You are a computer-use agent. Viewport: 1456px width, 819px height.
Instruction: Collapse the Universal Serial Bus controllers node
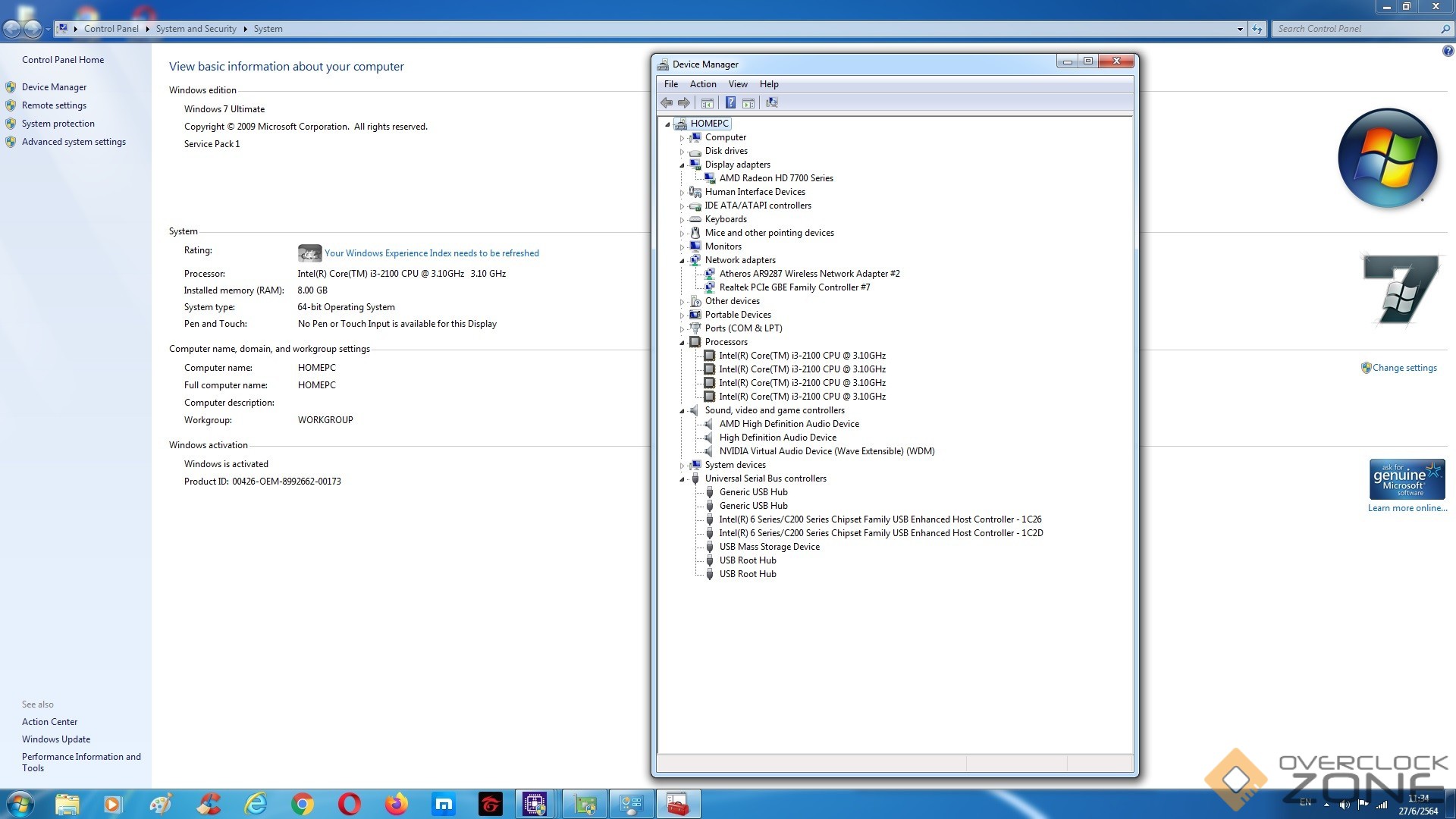point(682,479)
